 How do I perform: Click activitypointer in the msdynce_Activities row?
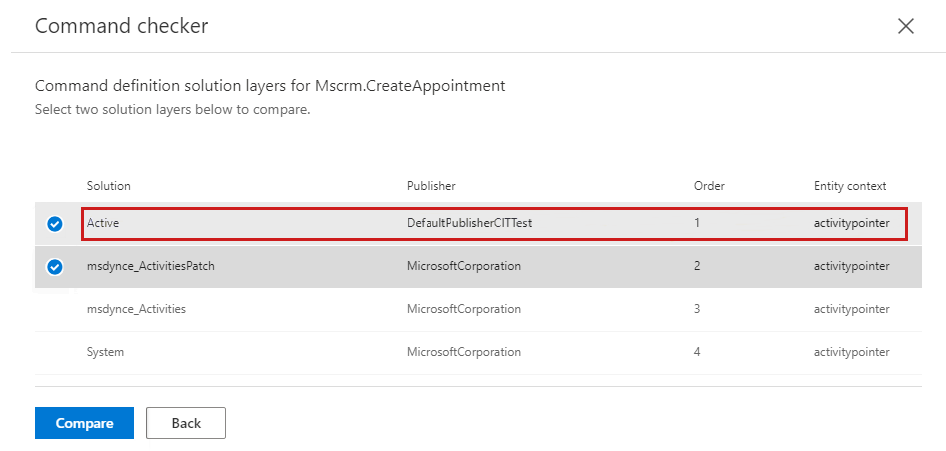851,309
